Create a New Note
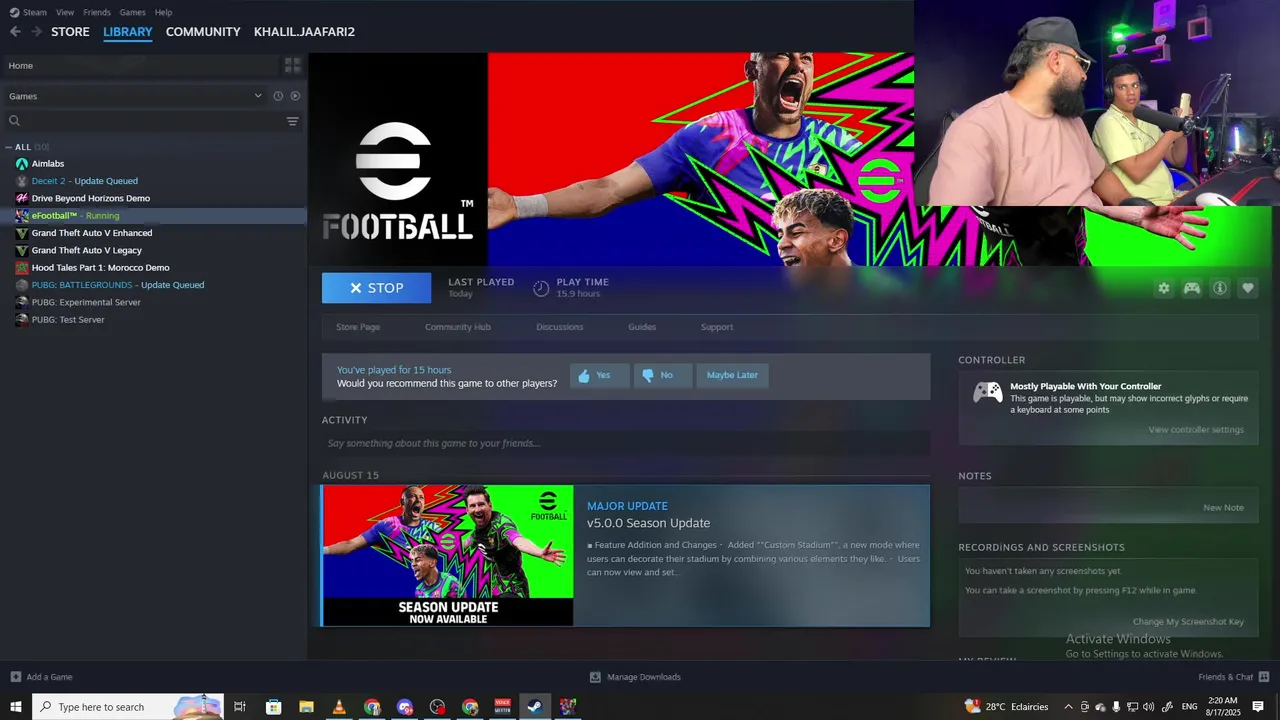The height and width of the screenshot is (720, 1280). click(x=1223, y=508)
